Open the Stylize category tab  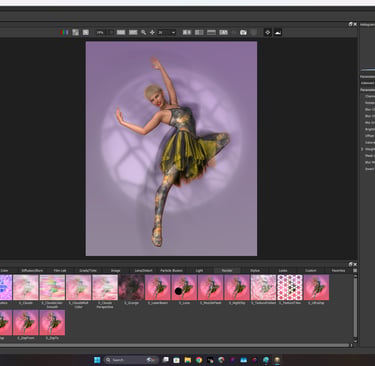255,270
